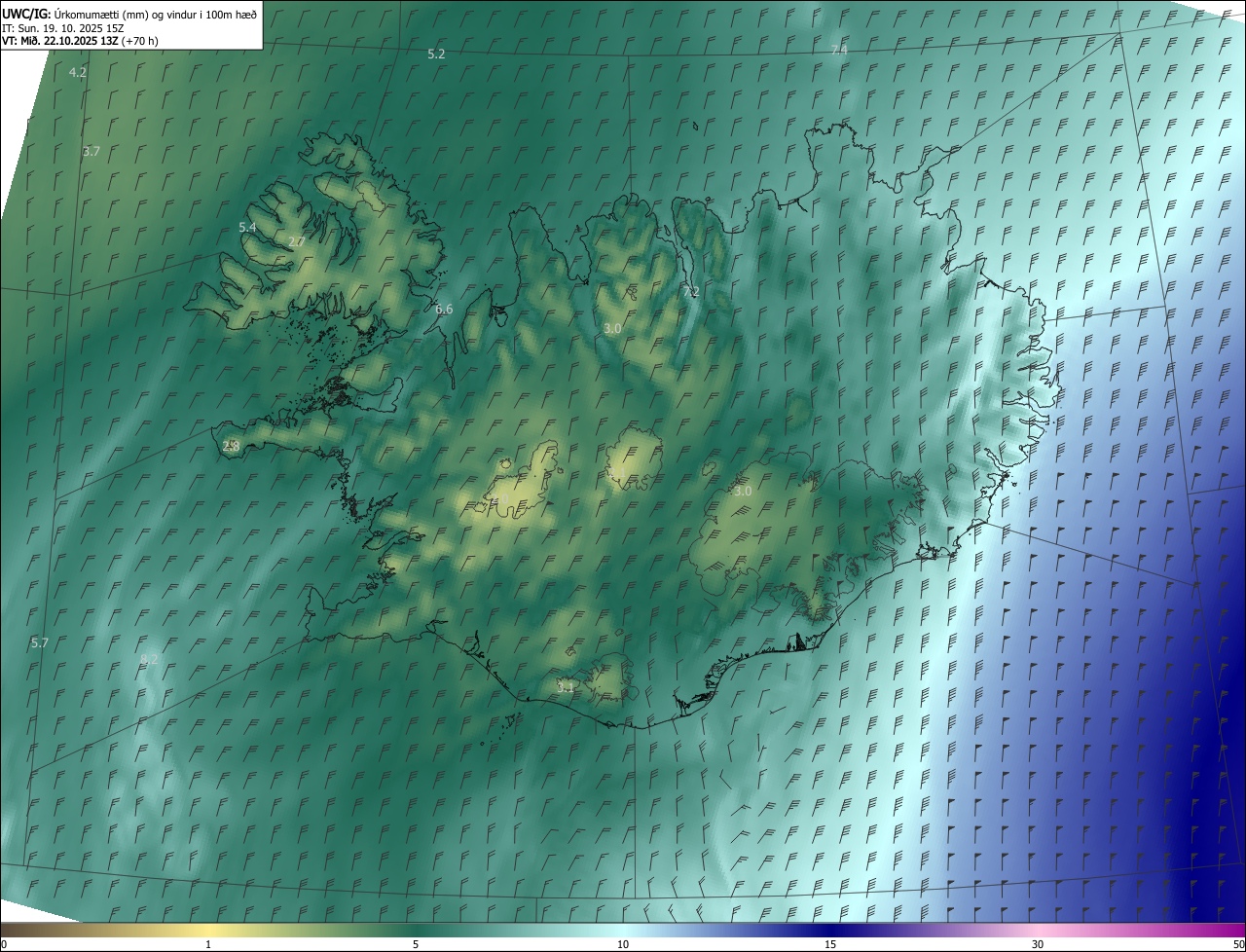Select the 2.8 value on Snæfellsnes peninsula
Image resolution: width=1246 pixels, height=952 pixels.
tap(231, 446)
